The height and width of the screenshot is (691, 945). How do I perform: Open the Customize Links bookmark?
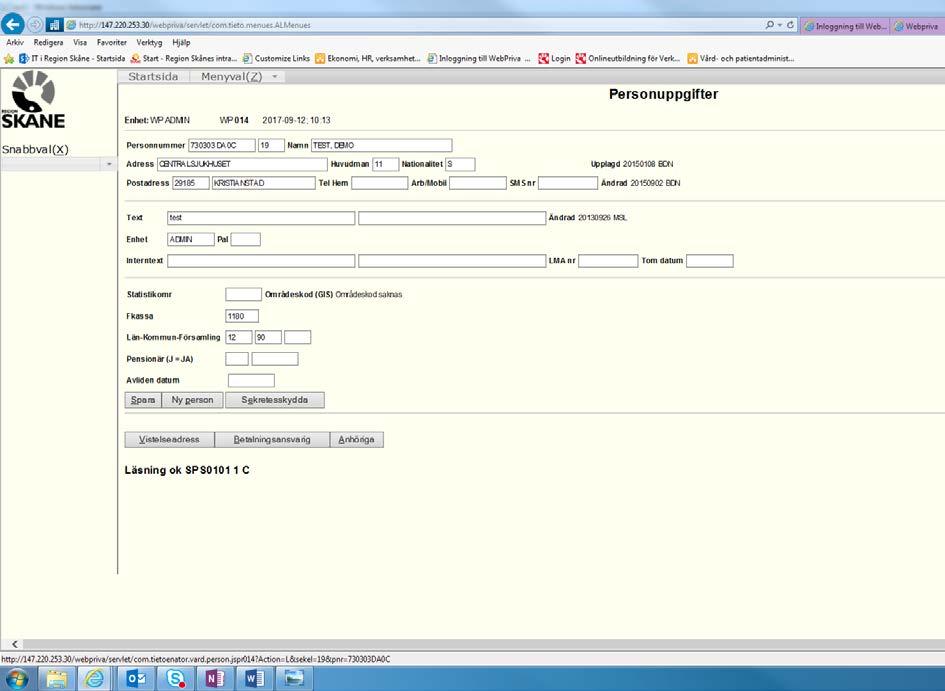(x=276, y=58)
